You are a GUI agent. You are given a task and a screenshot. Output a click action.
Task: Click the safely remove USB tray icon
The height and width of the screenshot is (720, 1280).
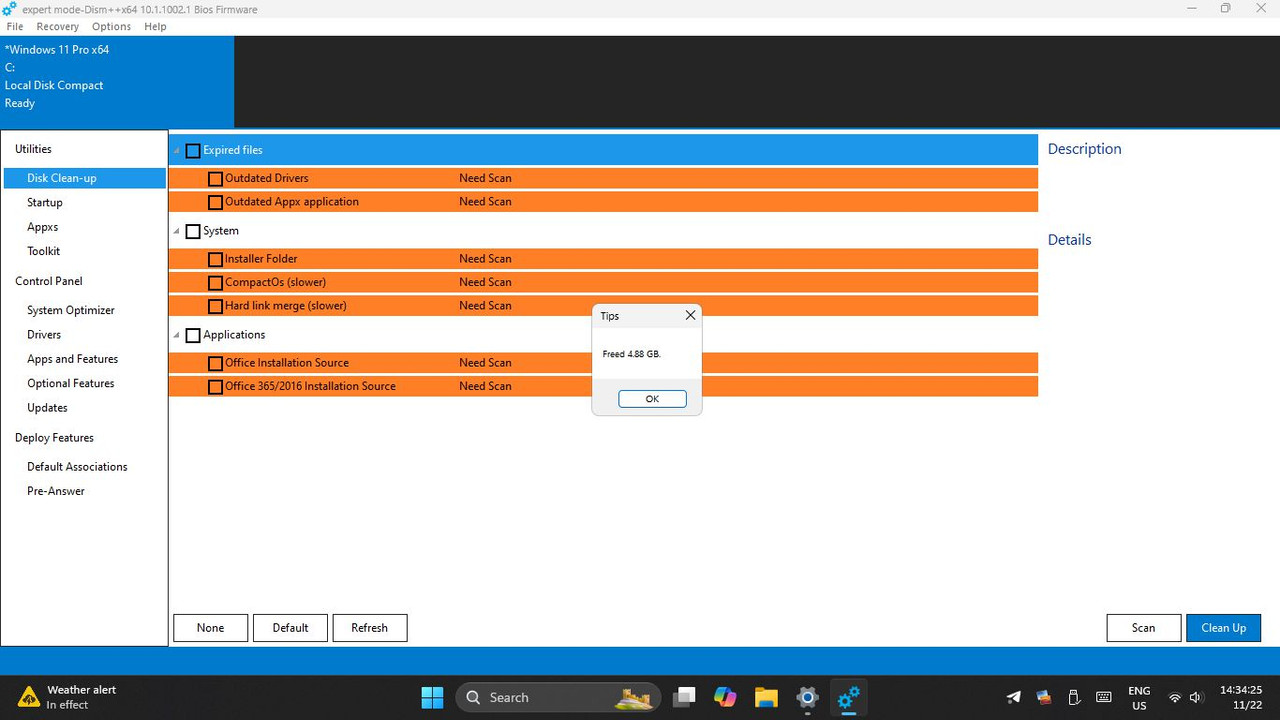[1073, 697]
